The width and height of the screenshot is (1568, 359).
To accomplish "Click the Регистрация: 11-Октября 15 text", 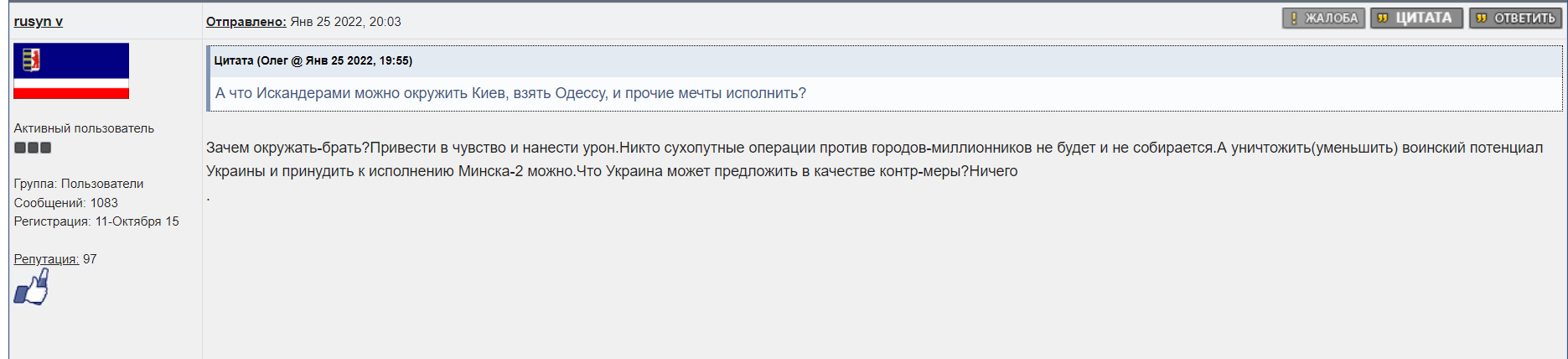I will [96, 221].
